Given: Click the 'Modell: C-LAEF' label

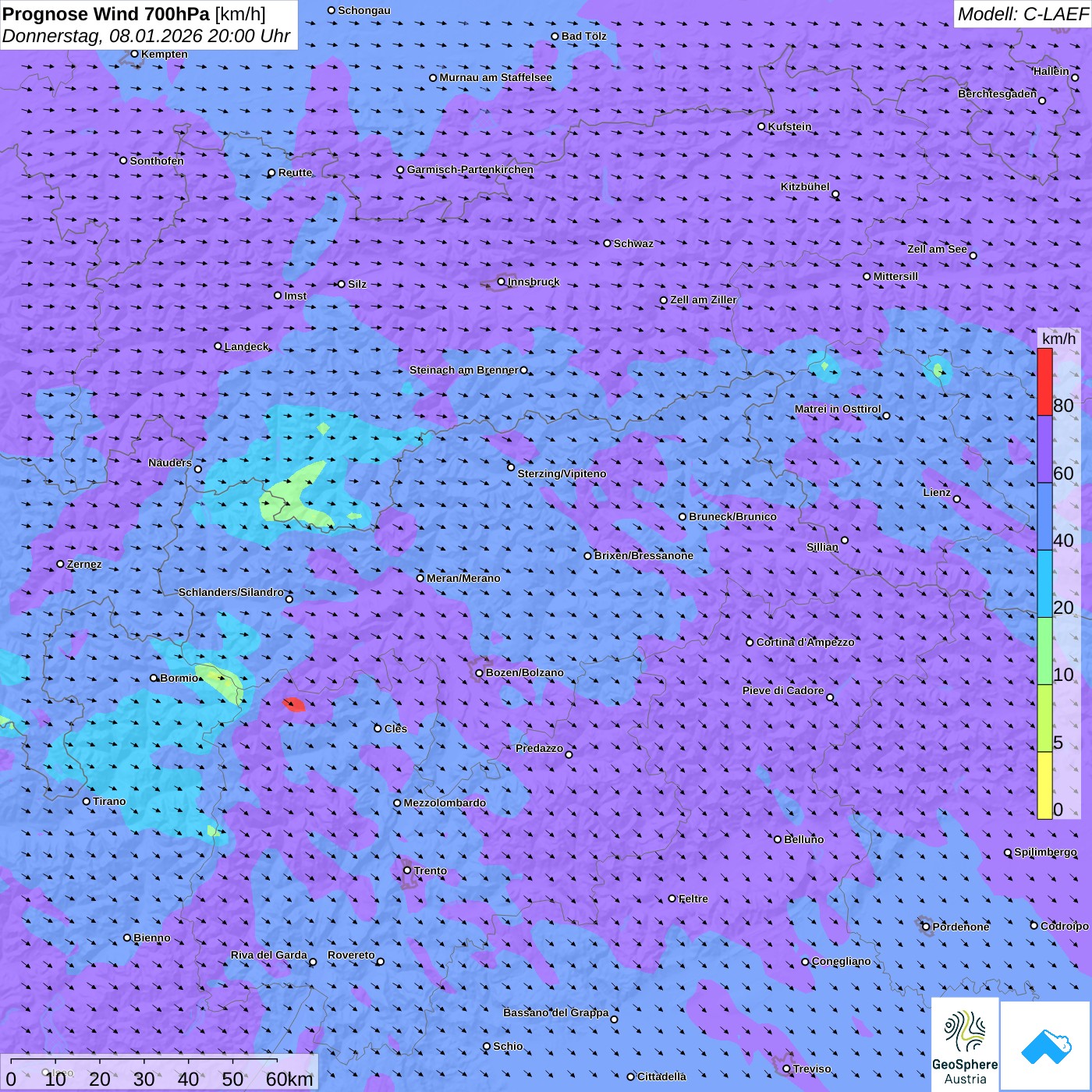Looking at the screenshot, I should [x=1022, y=13].
